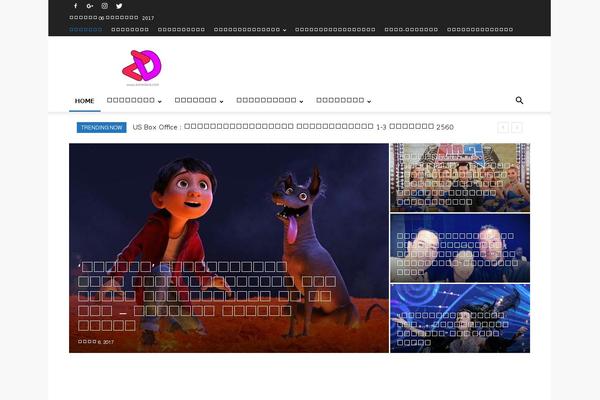Select the HOME menu tab

[85, 101]
